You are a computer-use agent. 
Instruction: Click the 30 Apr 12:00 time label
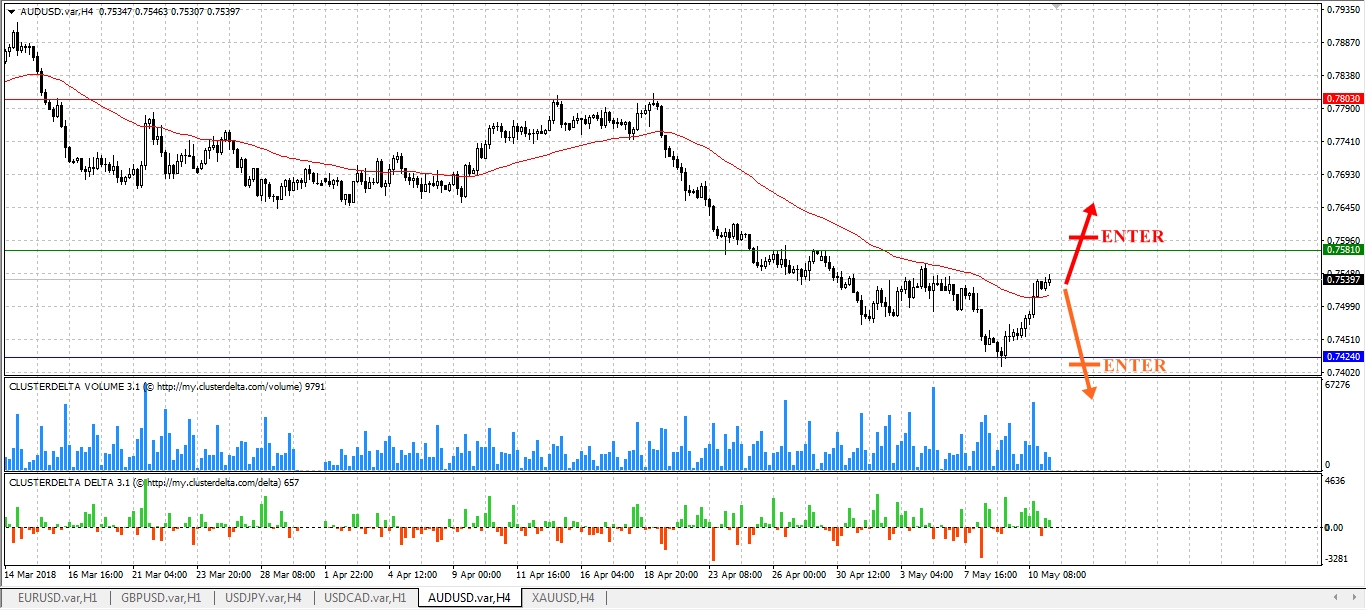(x=865, y=575)
